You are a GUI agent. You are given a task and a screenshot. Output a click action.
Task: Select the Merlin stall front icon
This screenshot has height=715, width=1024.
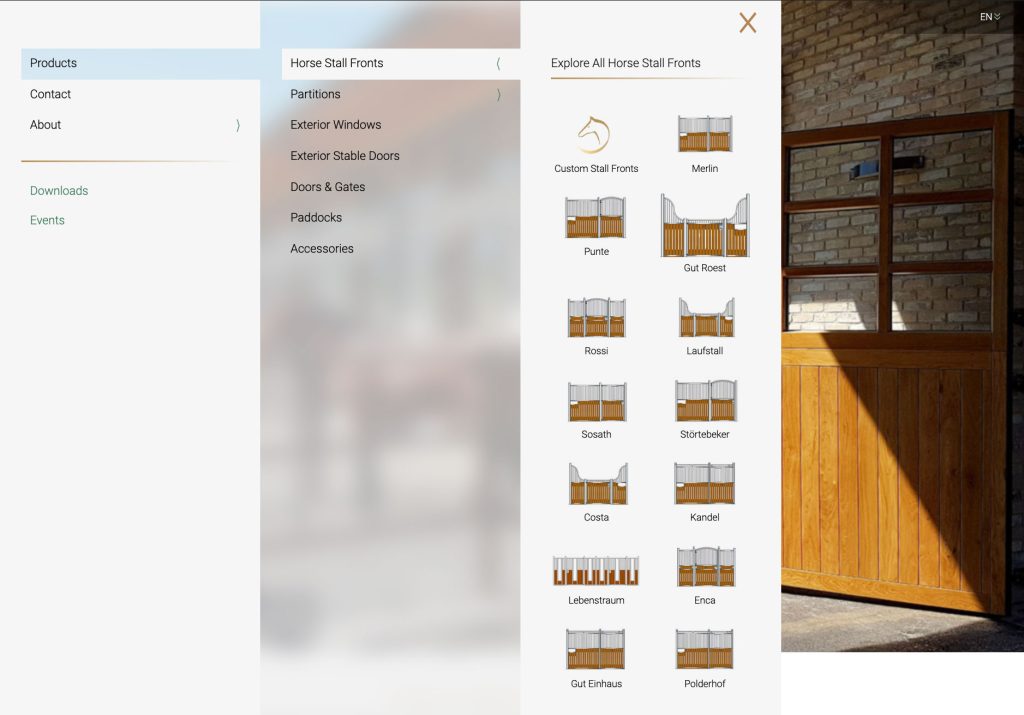pos(705,134)
